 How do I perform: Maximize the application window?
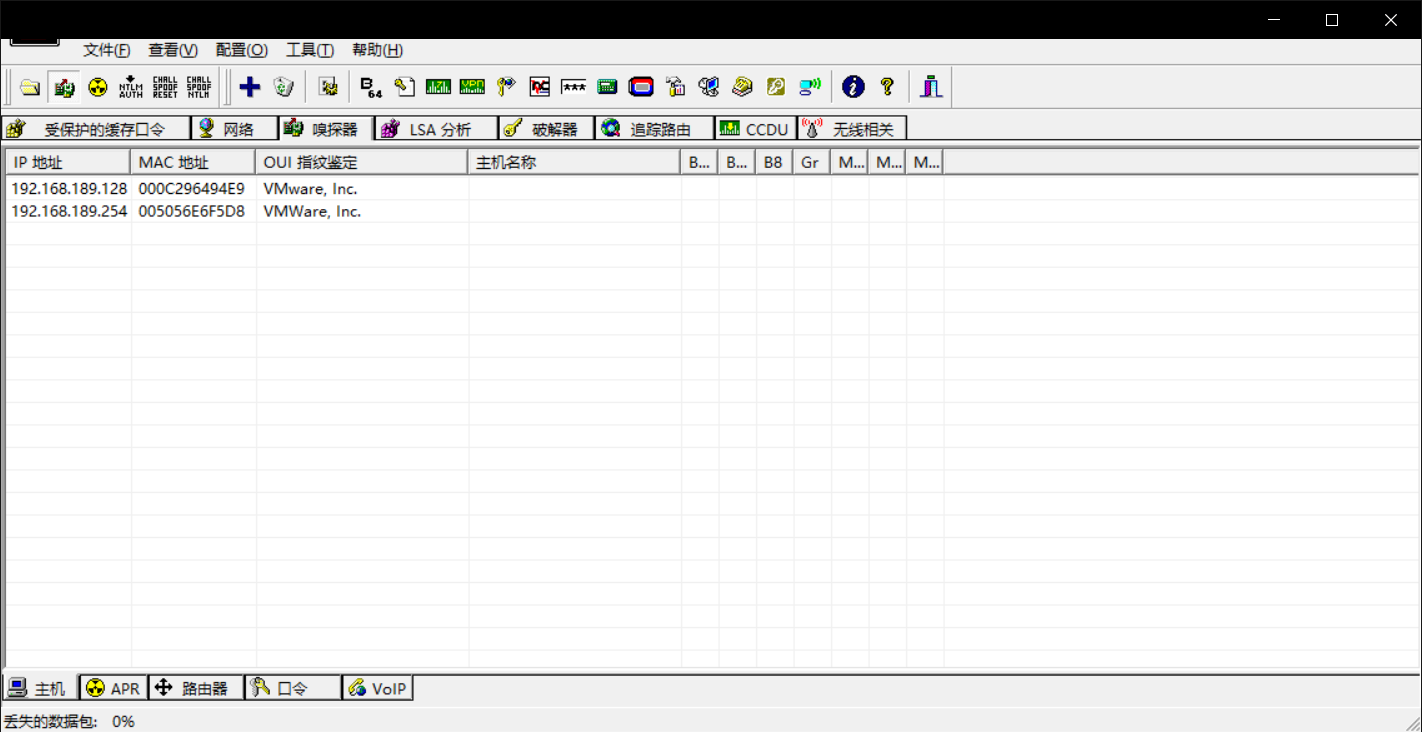pos(1332,20)
